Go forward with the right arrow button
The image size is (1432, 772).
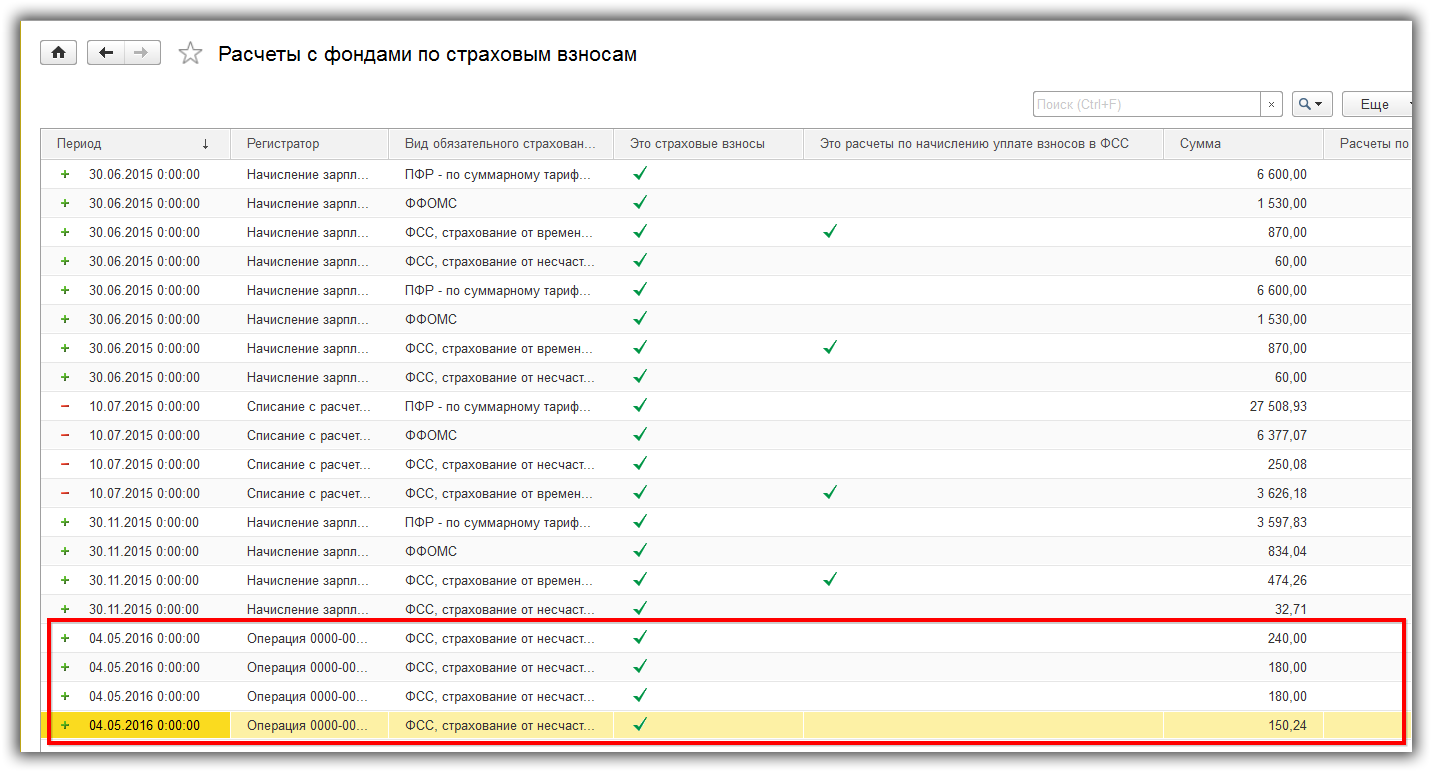[142, 53]
